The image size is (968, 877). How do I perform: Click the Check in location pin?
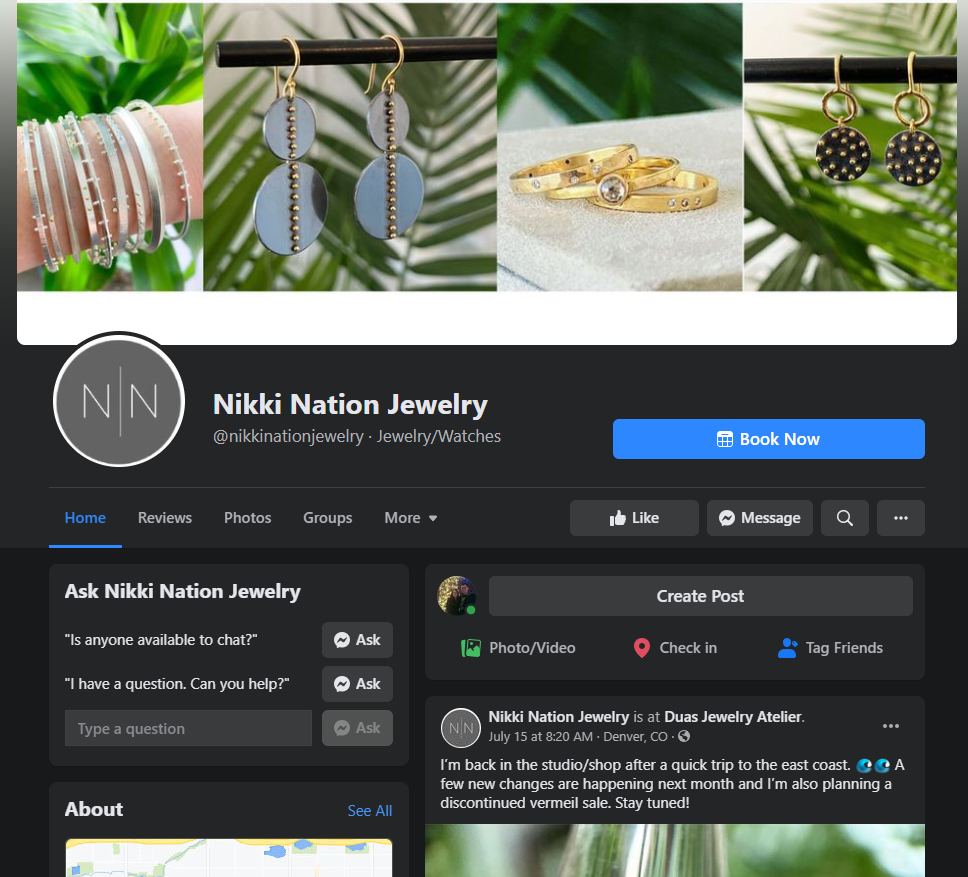coord(641,648)
